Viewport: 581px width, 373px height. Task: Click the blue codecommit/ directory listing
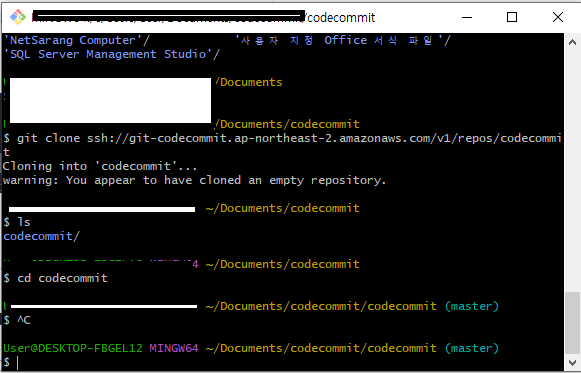click(42, 236)
